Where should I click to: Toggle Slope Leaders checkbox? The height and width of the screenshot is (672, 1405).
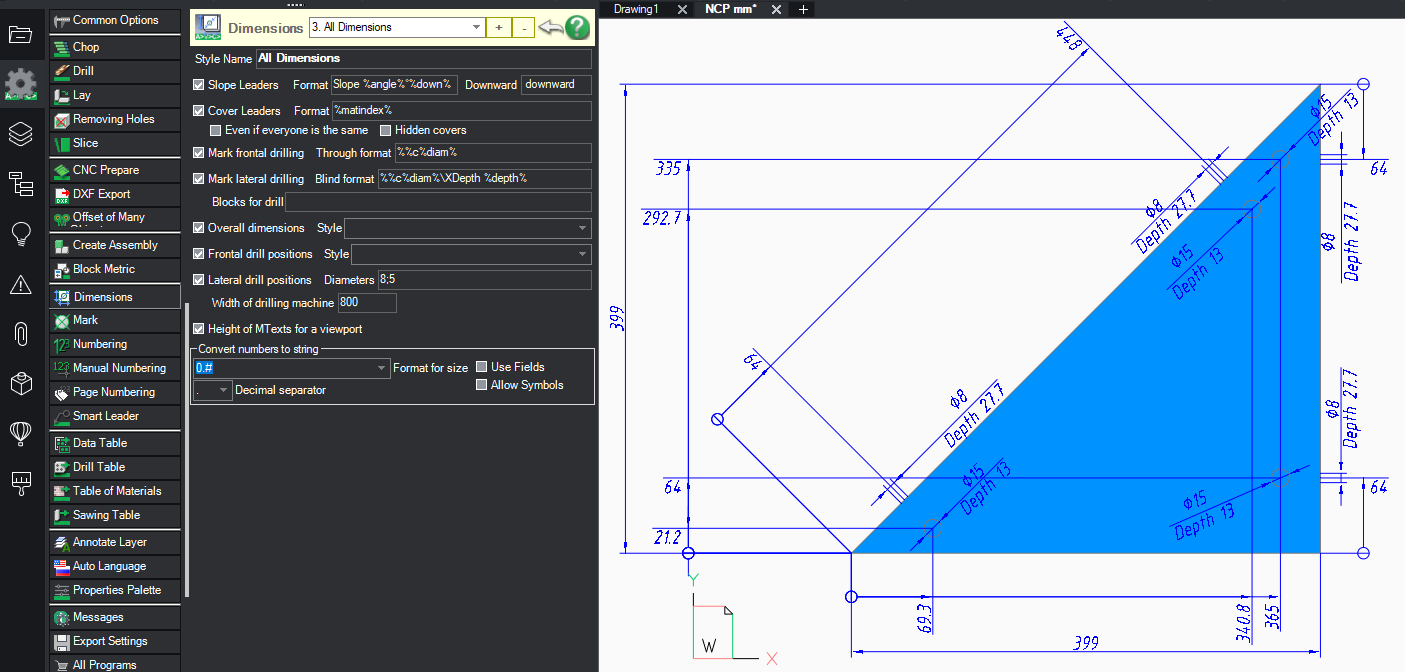(x=199, y=85)
